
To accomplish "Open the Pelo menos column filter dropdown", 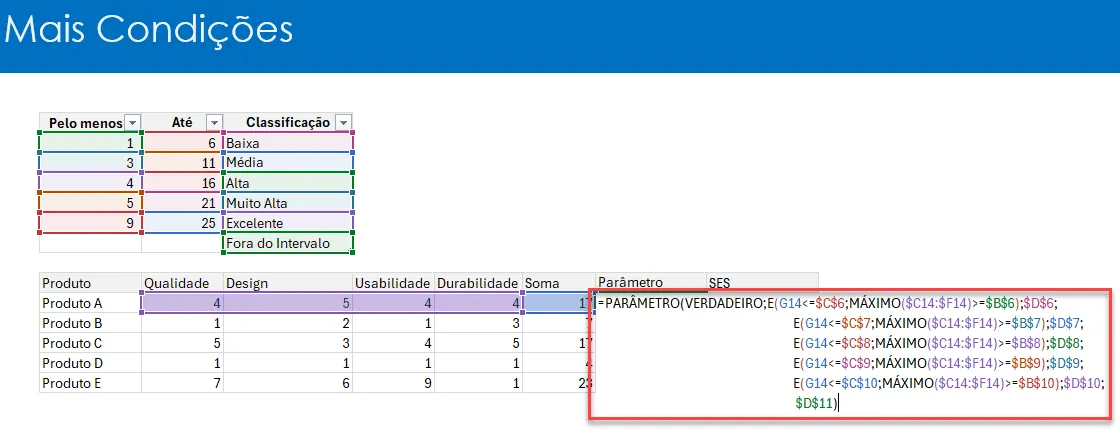I will tap(132, 123).
